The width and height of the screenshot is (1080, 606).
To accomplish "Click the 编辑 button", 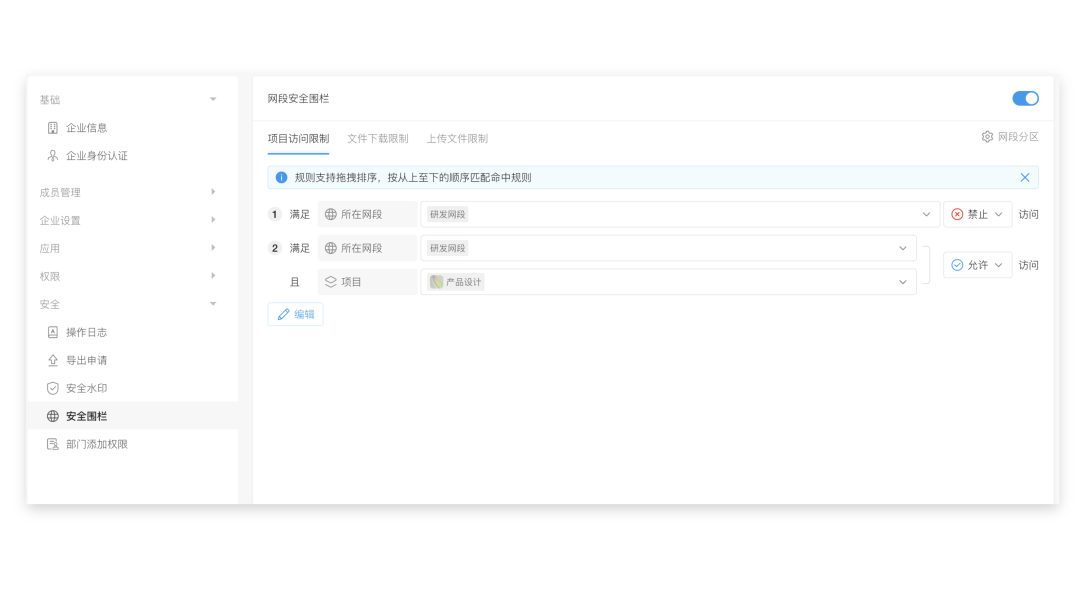I will (295, 314).
